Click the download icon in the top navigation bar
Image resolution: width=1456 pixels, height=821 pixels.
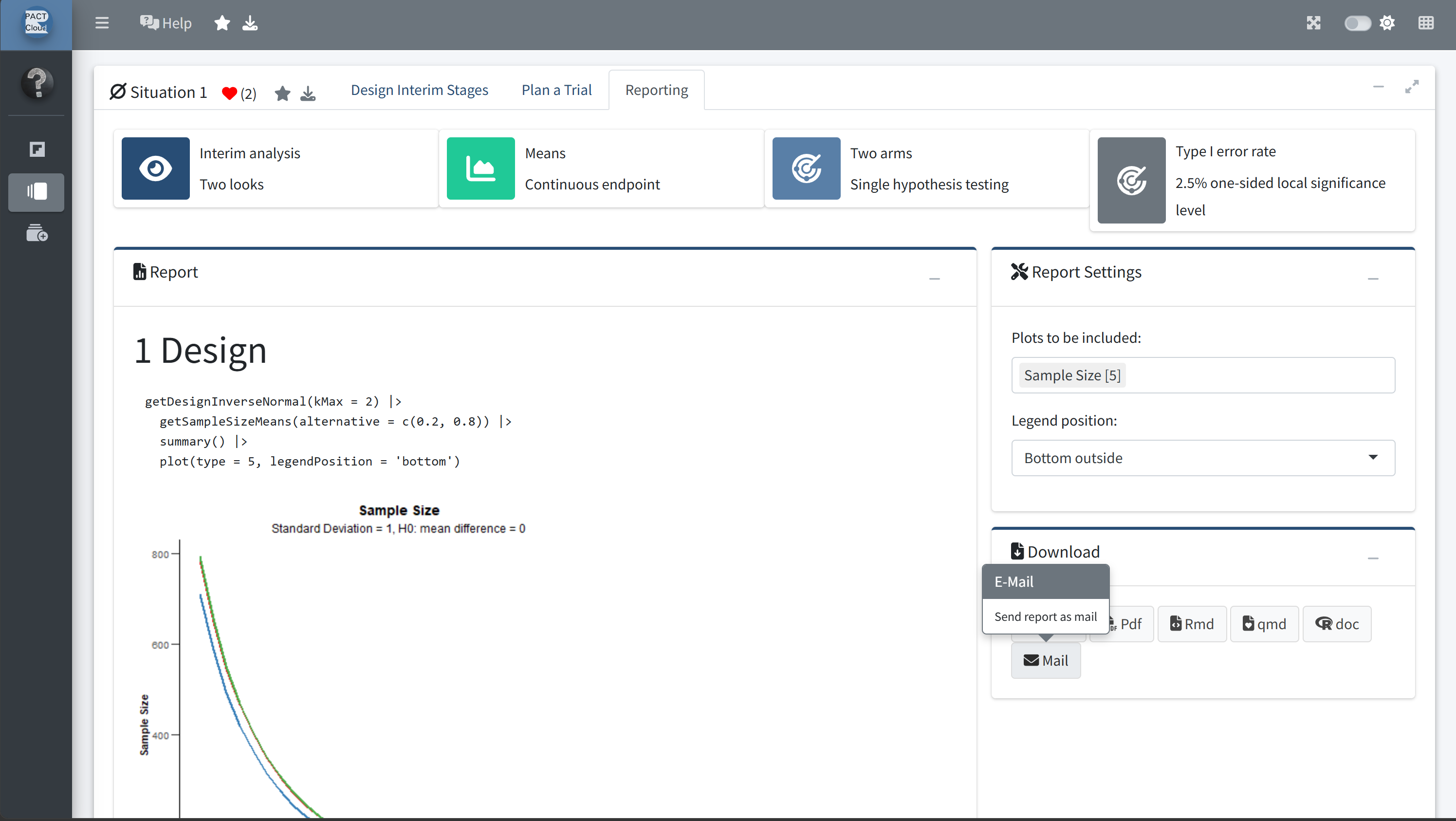tap(250, 23)
